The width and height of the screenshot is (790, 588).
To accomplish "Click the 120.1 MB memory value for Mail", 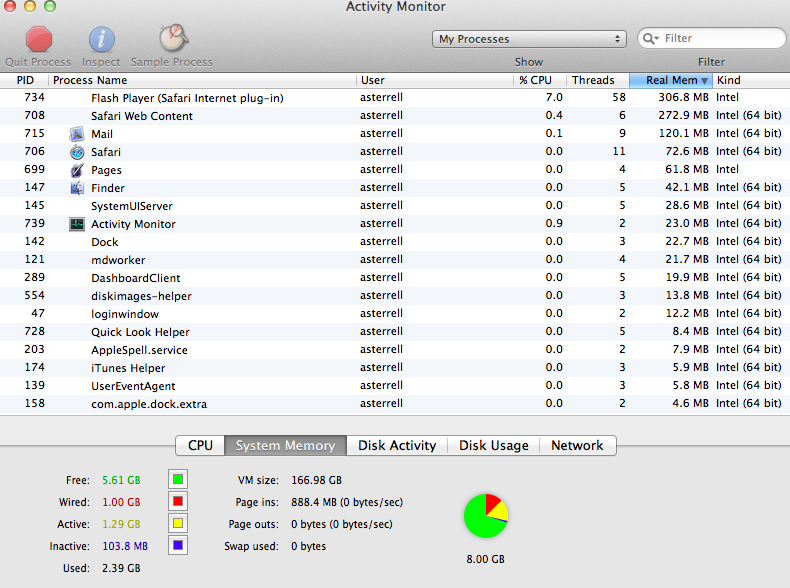I will click(x=684, y=134).
